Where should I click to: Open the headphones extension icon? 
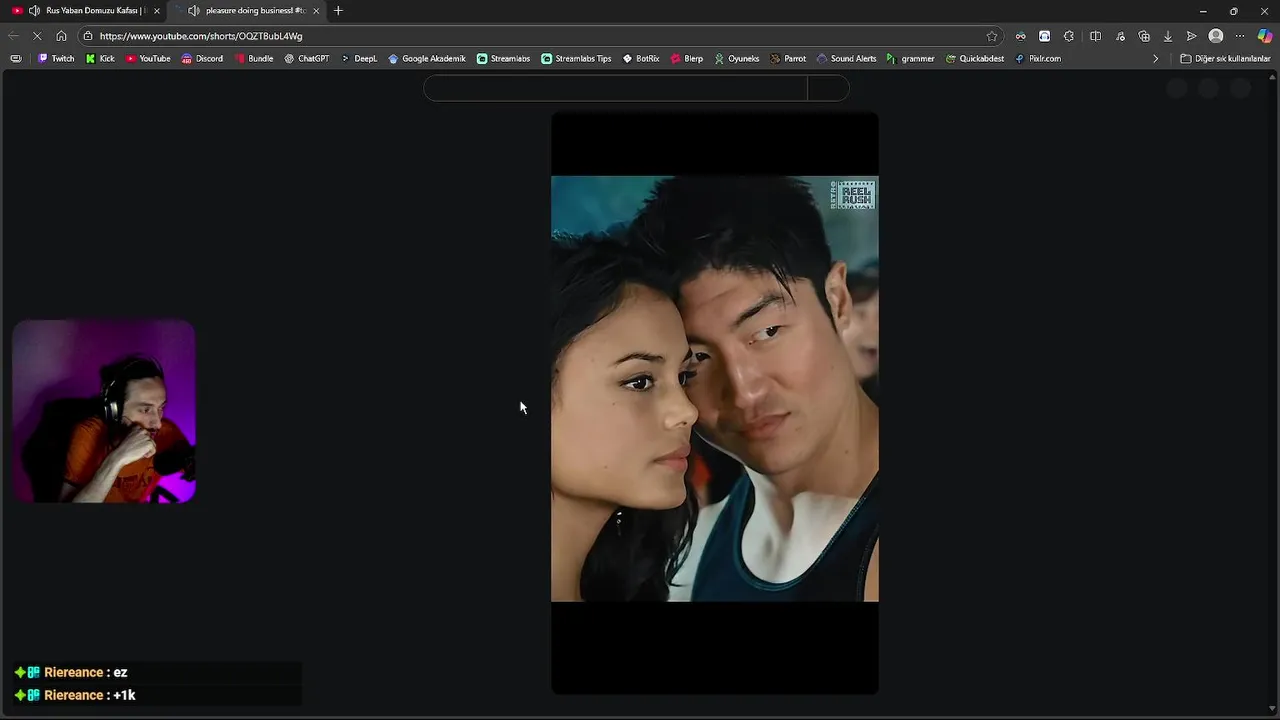point(1044,36)
